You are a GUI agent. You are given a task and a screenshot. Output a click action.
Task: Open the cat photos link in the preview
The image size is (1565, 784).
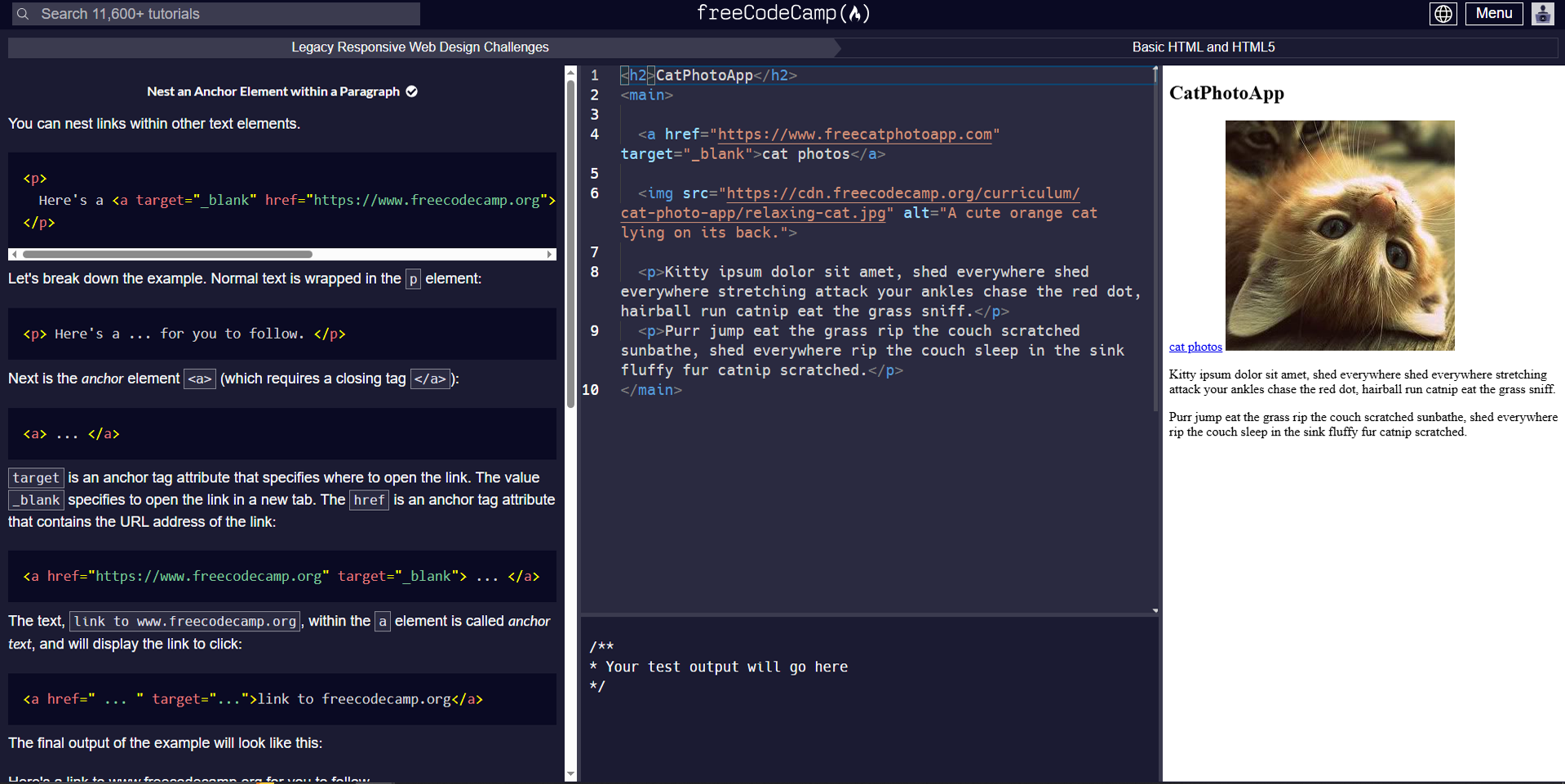pos(1195,346)
